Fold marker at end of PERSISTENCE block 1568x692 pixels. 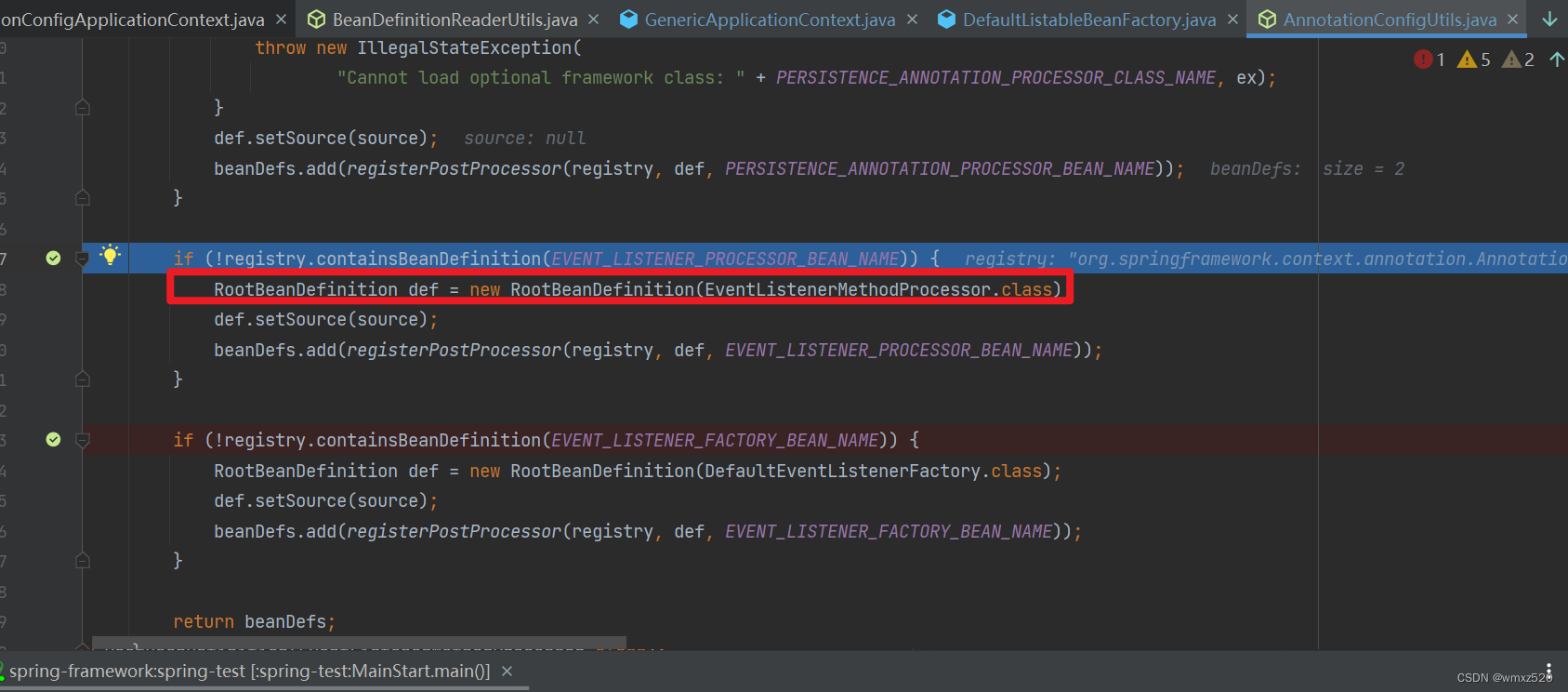coord(83,198)
